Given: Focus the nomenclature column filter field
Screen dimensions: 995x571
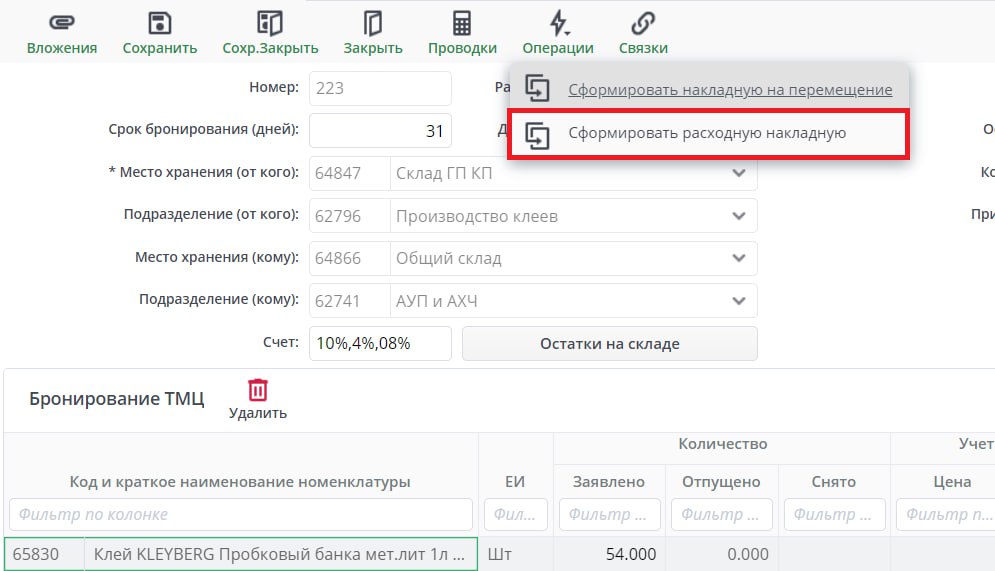Looking at the screenshot, I should [241, 515].
